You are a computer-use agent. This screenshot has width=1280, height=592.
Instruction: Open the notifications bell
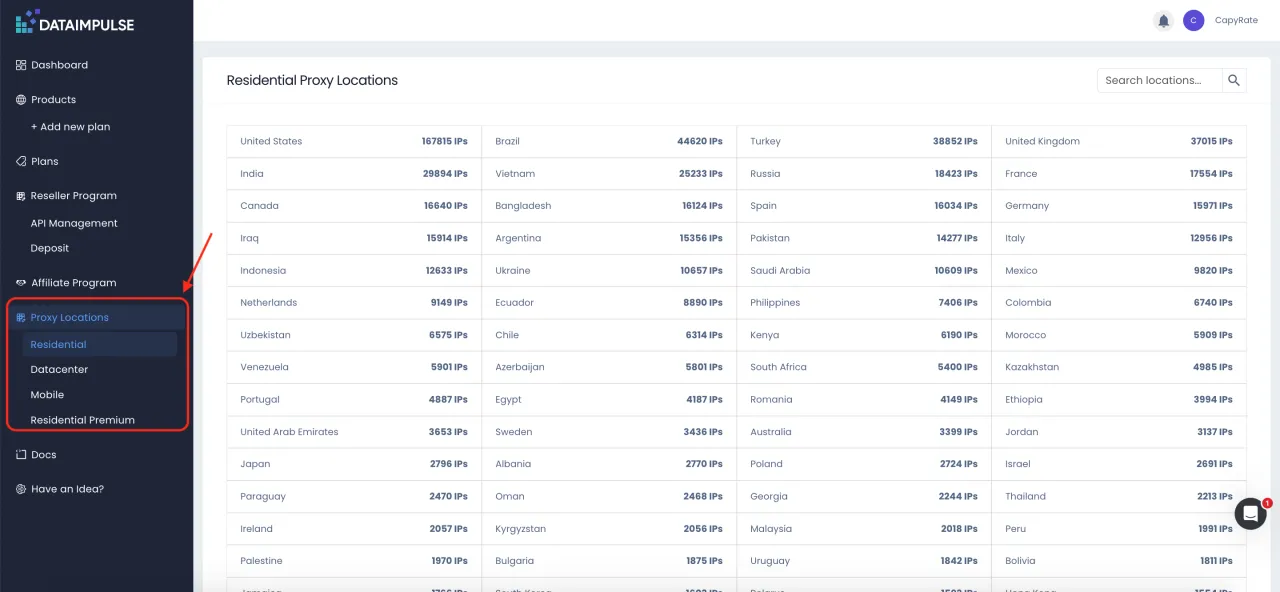click(x=1163, y=20)
